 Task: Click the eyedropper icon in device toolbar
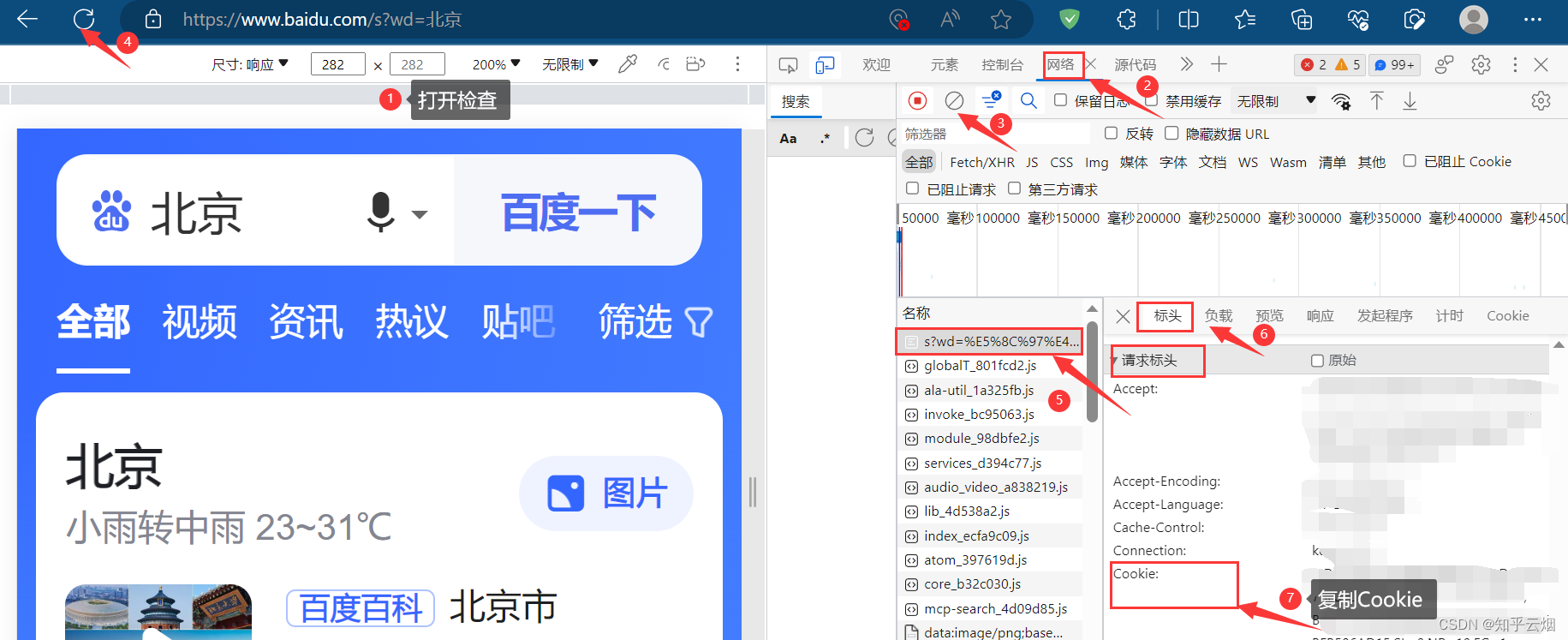point(628,63)
